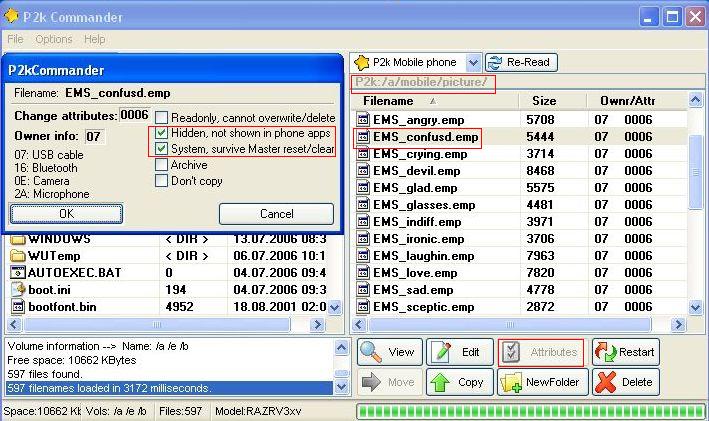Click the file icon of EMS_glad.emp
Screen dimensions: 709x421
363,188
